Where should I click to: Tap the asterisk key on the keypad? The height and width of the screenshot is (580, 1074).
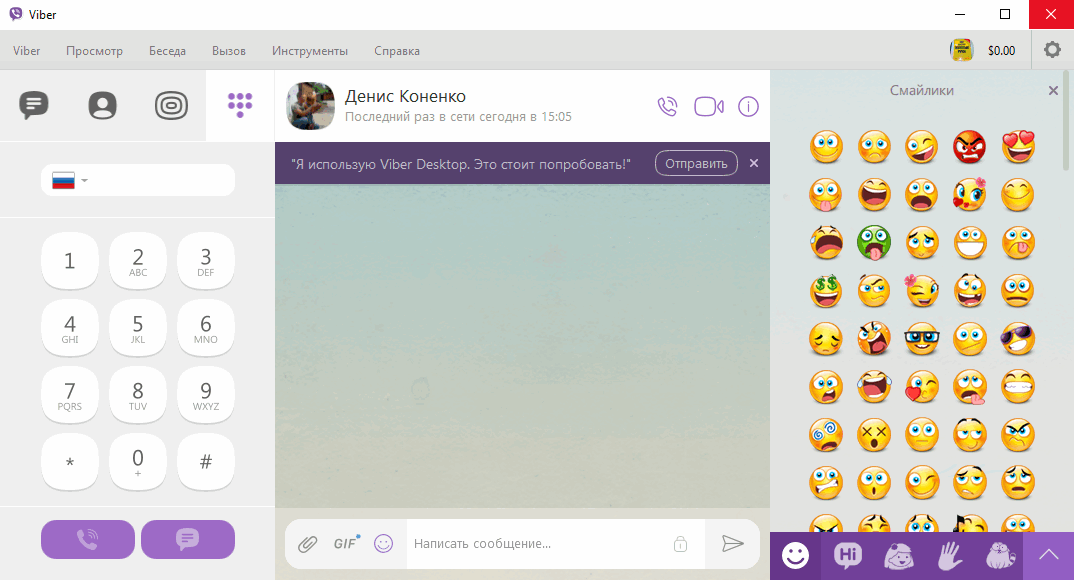(x=69, y=462)
